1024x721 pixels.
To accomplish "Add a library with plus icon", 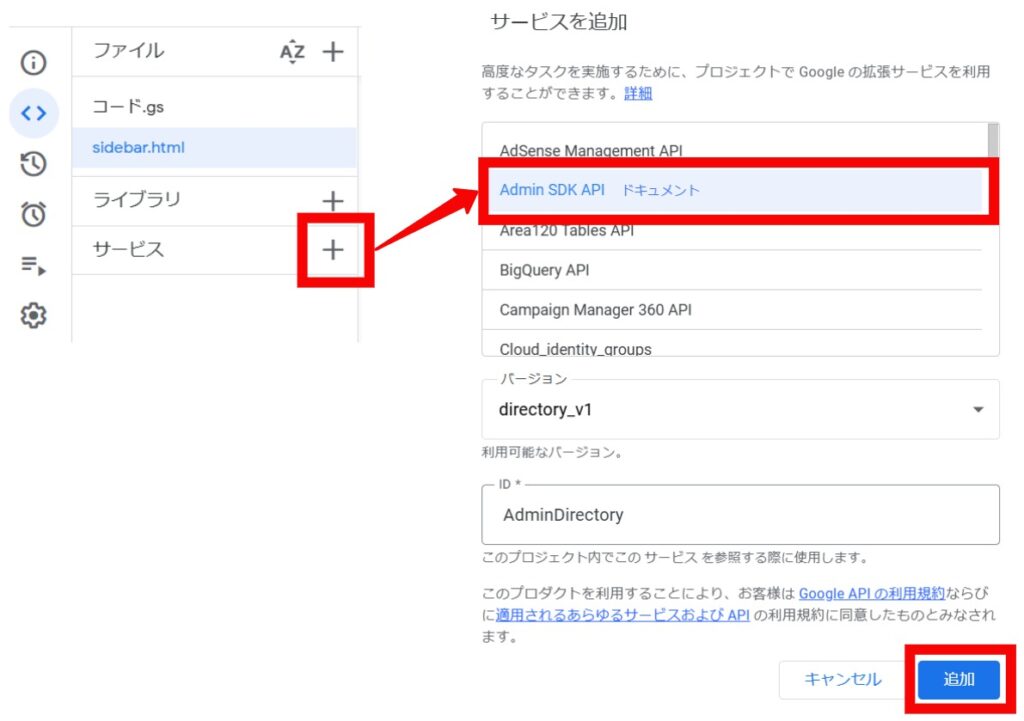I will 333,201.
